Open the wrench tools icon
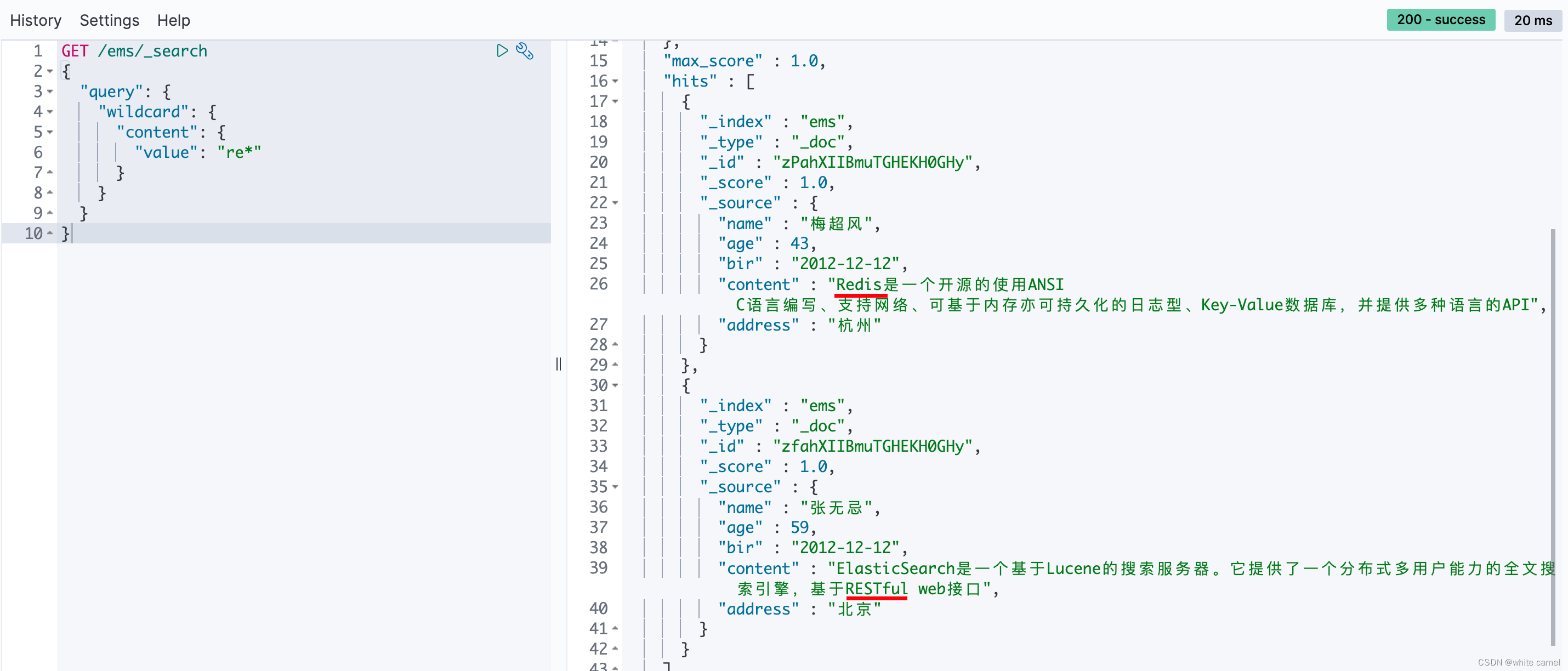Screen dimensions: 1568x671 pyautogui.click(x=525, y=50)
